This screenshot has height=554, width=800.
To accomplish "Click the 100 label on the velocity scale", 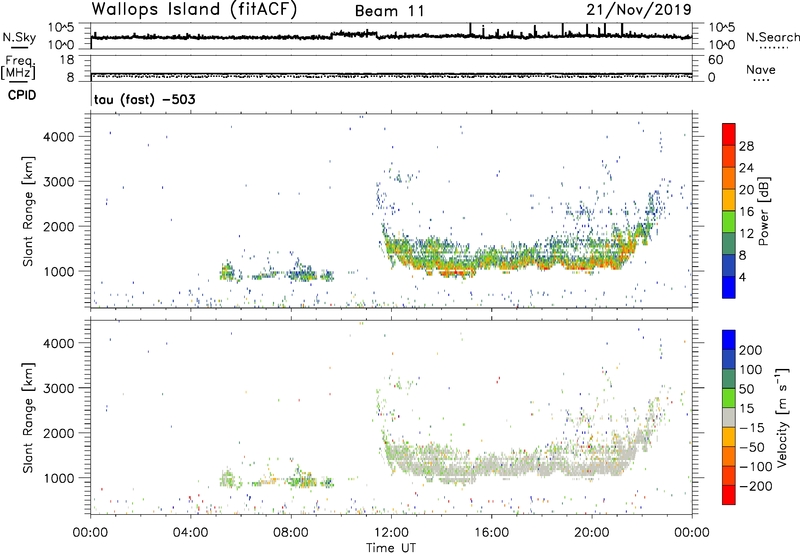I will pyautogui.click(x=751, y=370).
